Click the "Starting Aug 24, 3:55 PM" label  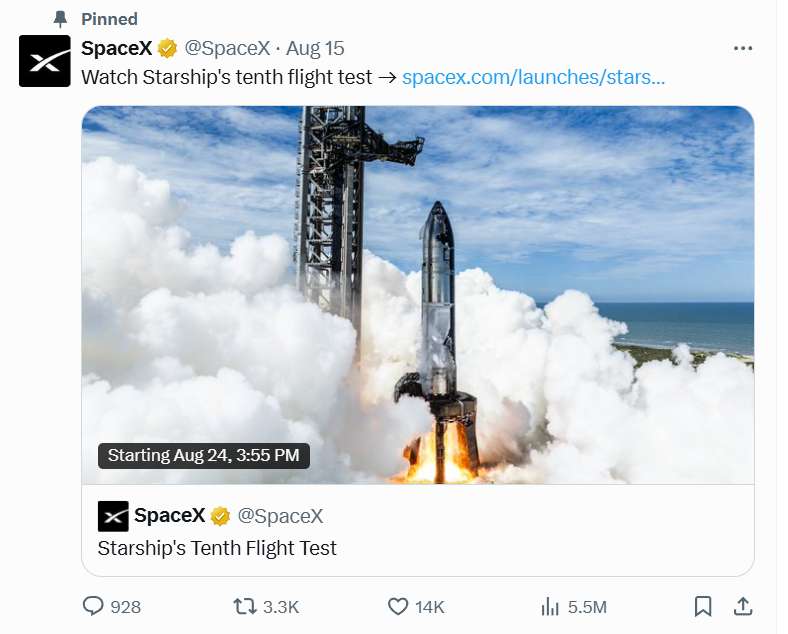tap(204, 455)
